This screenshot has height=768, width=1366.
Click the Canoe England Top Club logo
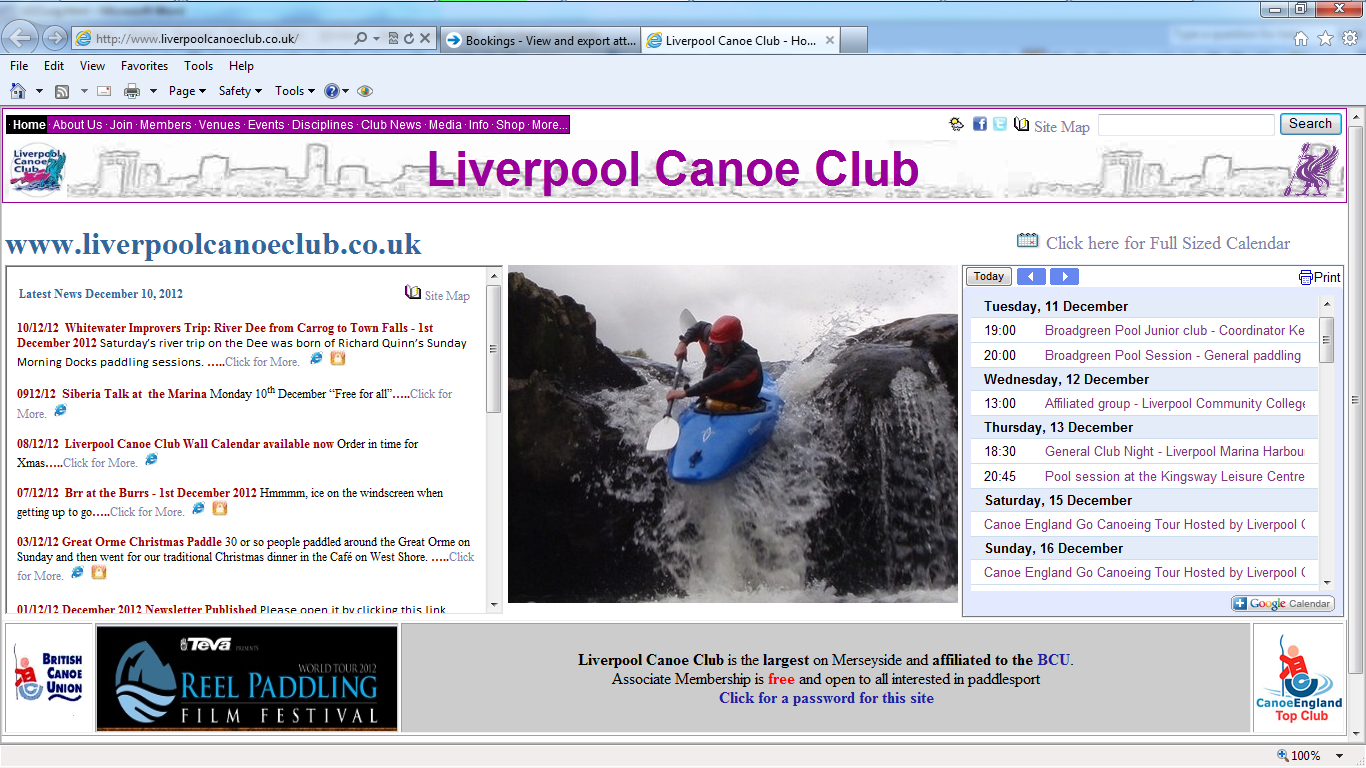(1300, 677)
